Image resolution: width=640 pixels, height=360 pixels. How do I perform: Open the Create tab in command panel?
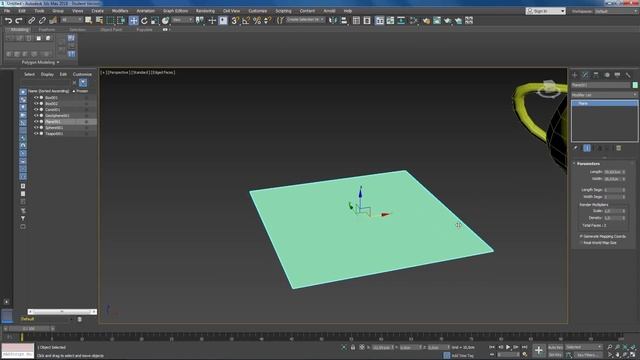click(x=575, y=75)
